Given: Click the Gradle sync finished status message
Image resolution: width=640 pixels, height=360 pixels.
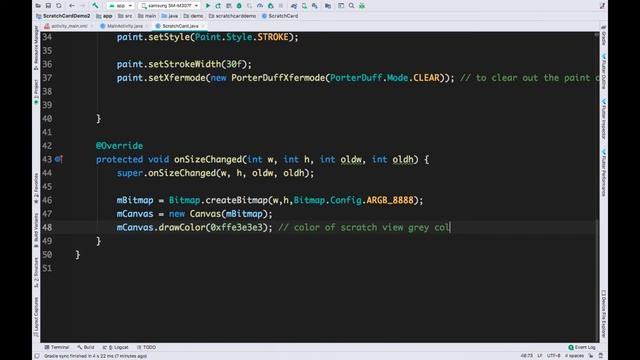Looking at the screenshot, I should point(96,356).
